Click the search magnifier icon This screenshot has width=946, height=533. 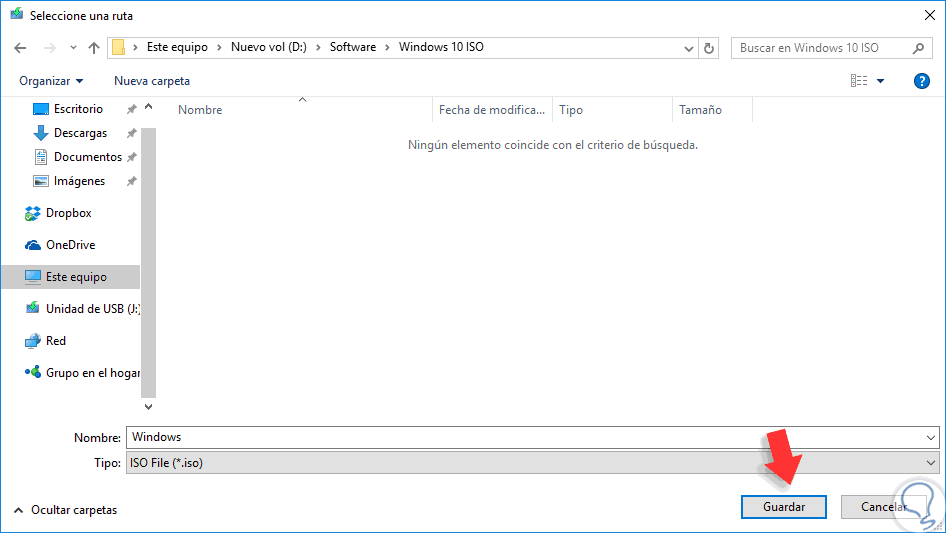918,48
